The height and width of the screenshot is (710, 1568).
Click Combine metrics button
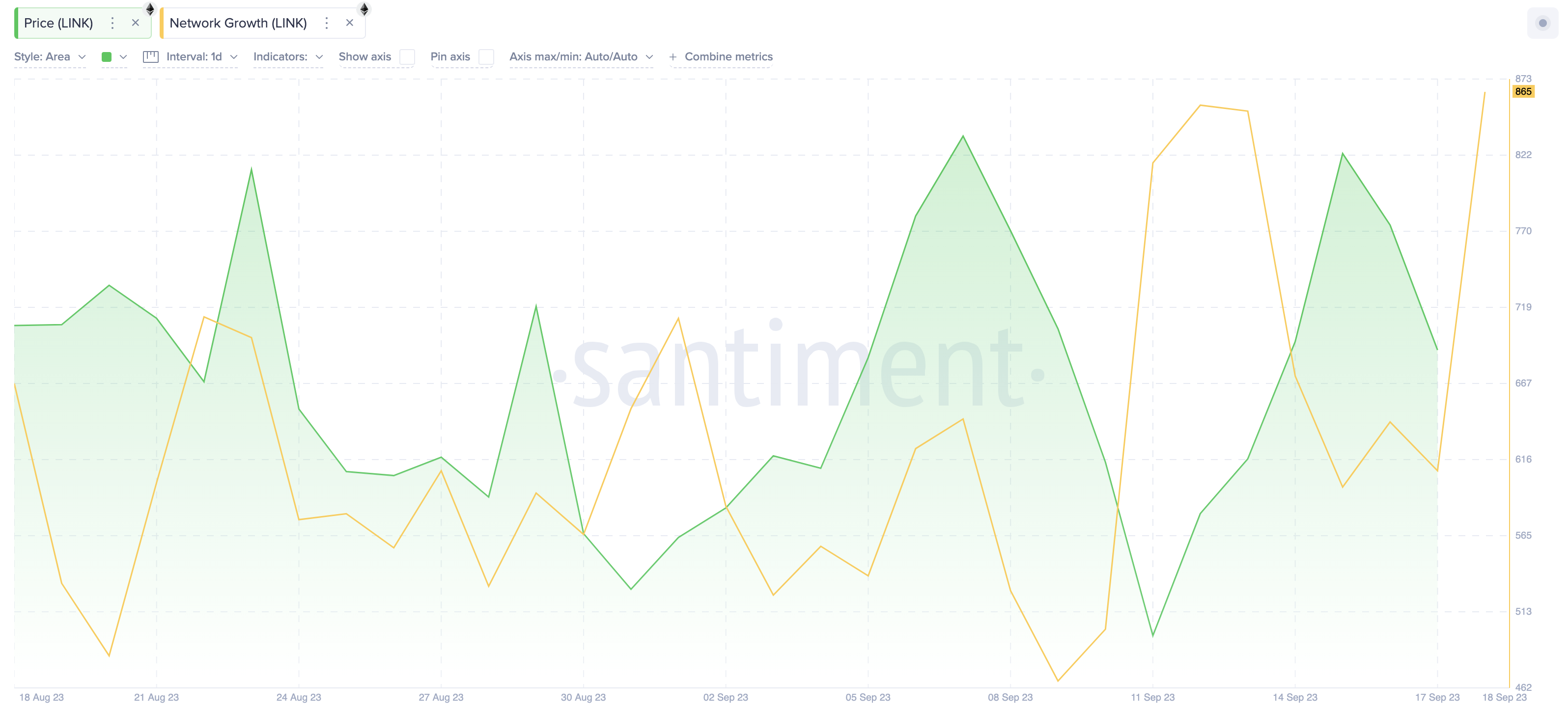[x=728, y=57]
